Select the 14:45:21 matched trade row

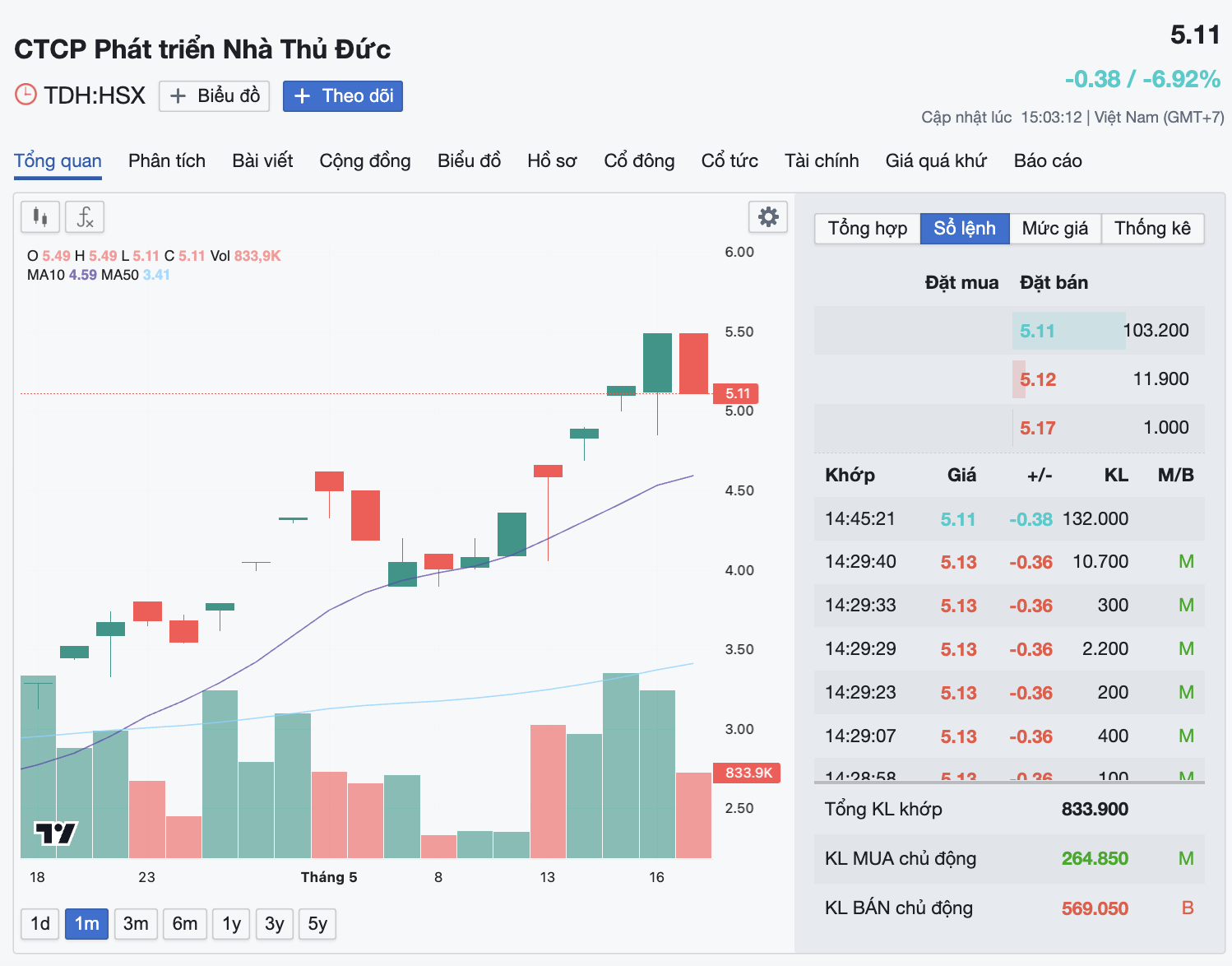pos(1009,519)
